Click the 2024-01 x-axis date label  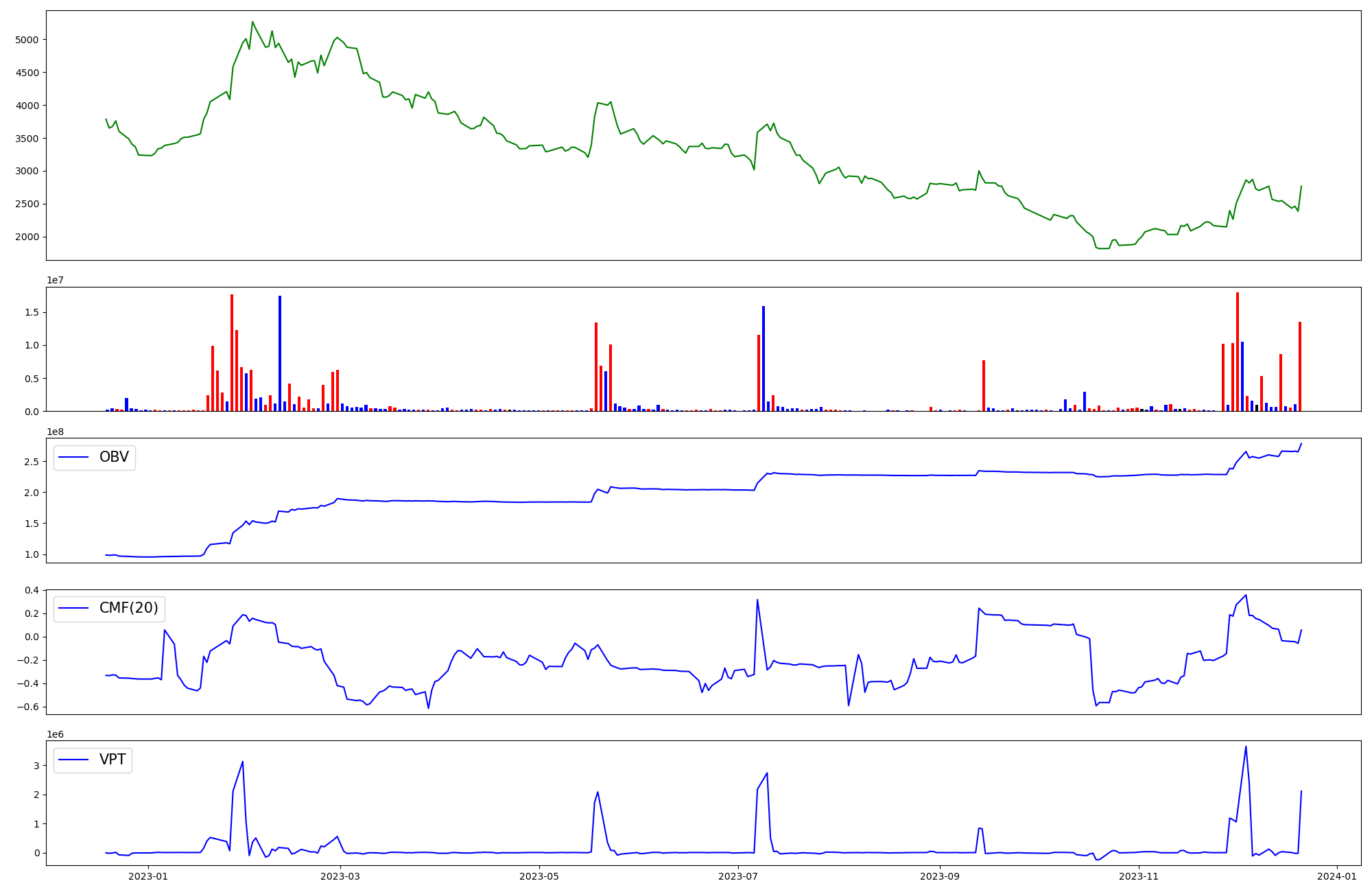click(x=1337, y=876)
